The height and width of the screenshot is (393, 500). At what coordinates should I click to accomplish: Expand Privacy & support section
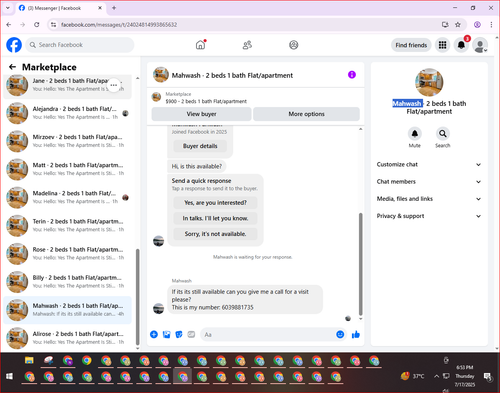429,216
